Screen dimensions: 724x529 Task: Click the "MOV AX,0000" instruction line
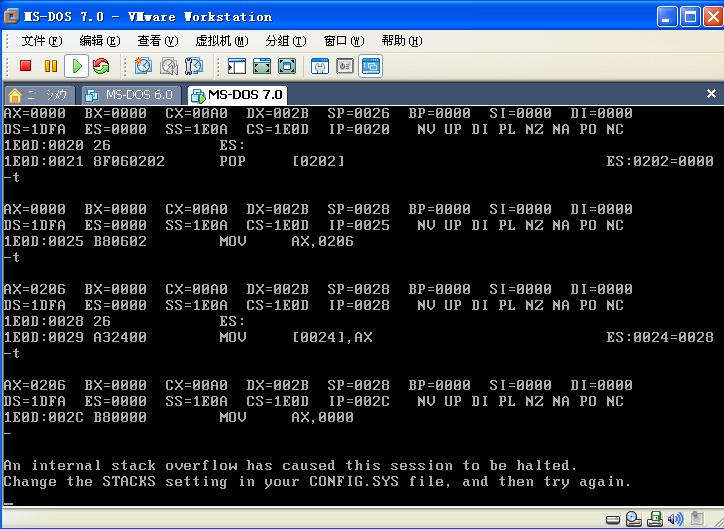point(287,417)
